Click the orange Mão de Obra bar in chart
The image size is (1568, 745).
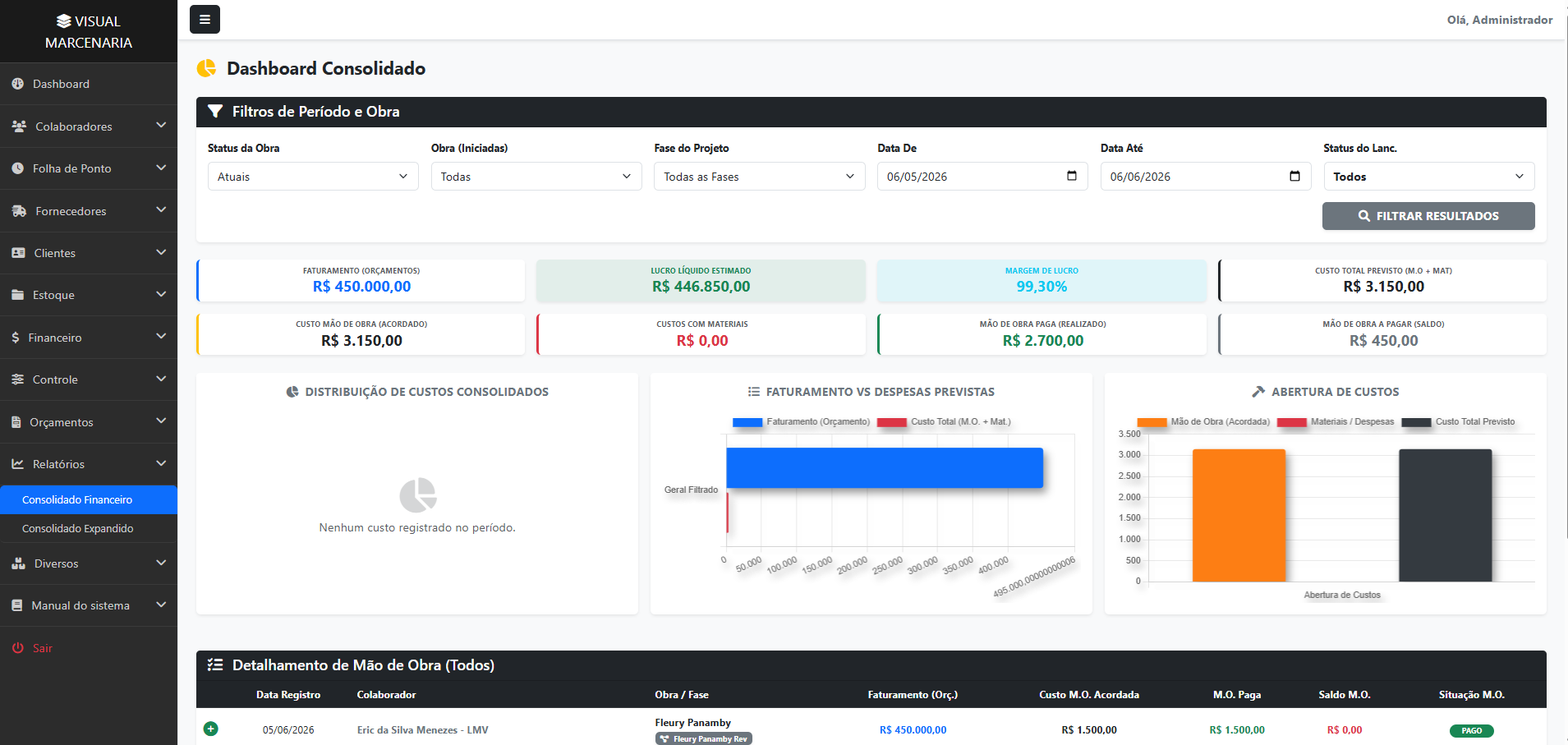tap(1239, 515)
